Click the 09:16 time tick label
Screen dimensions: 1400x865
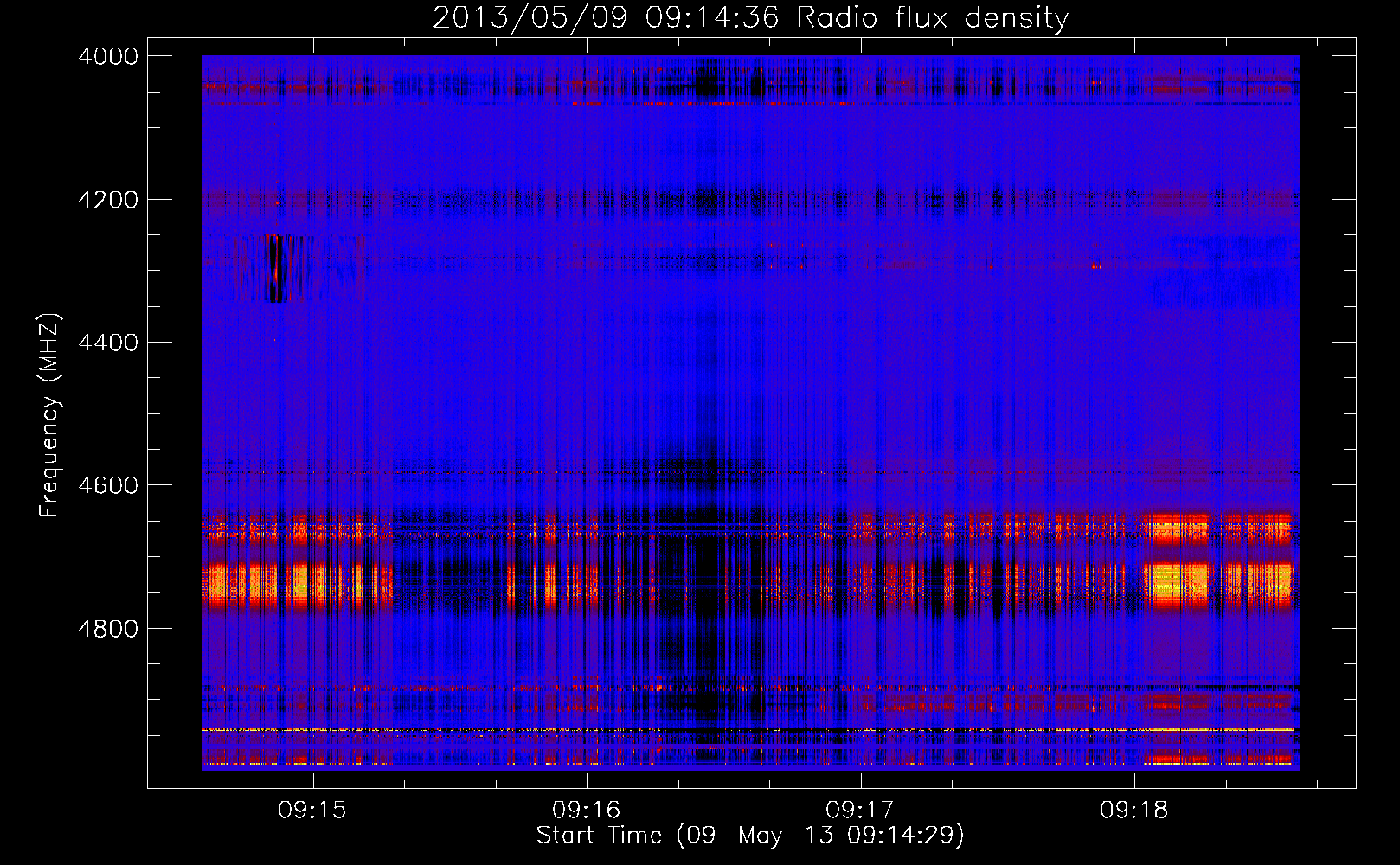tap(587, 811)
